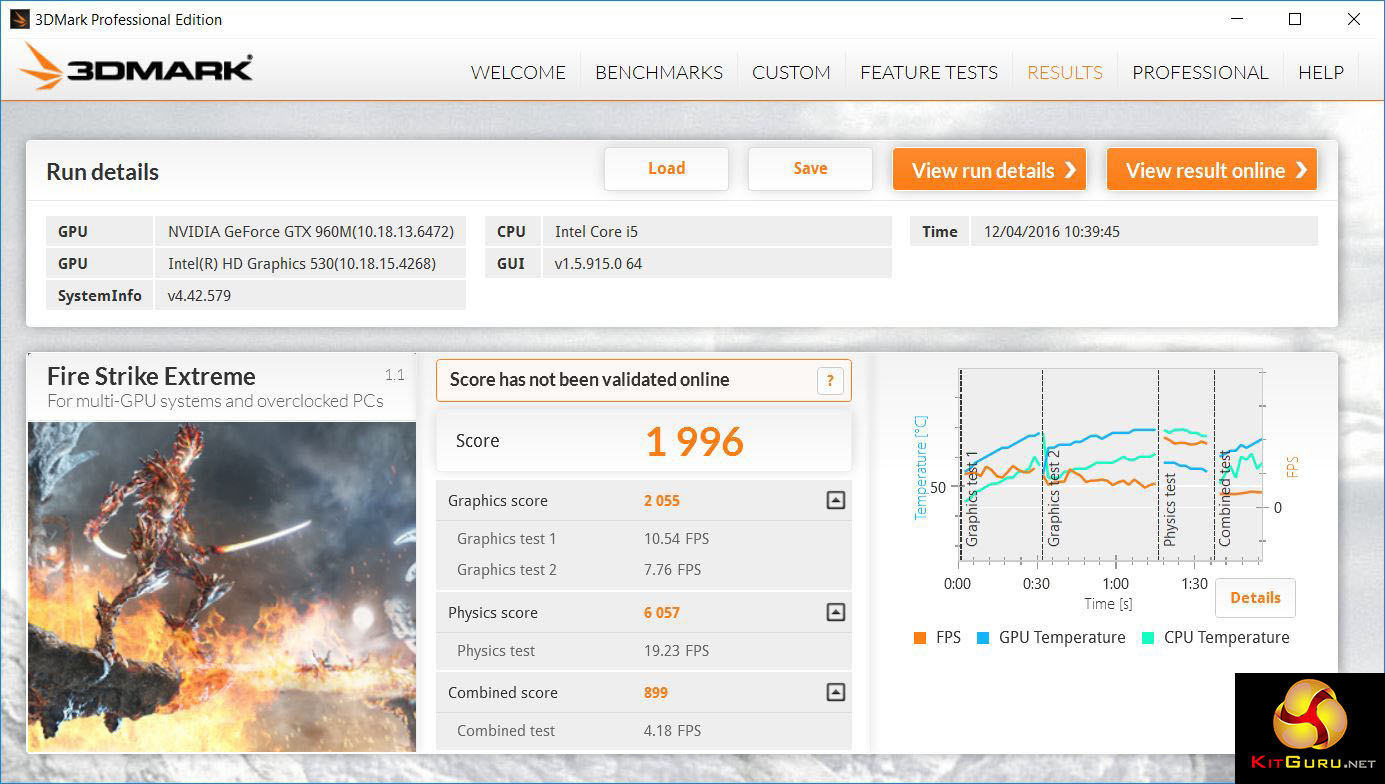The image size is (1385, 784).
Task: Close the 3DMark window
Action: 1354,19
